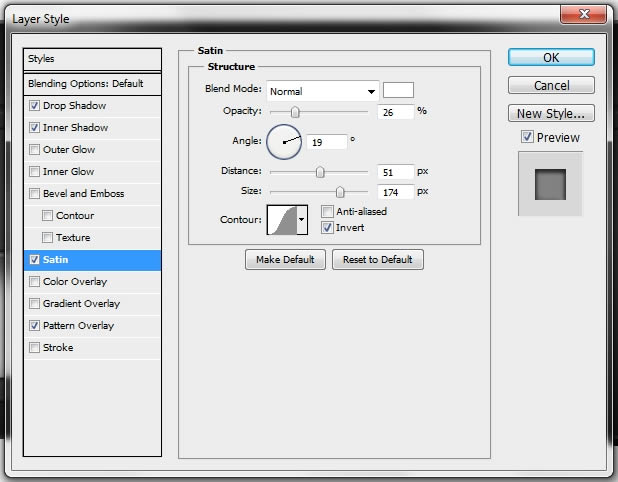
Task: Select the Drop Shadow label
Action: [74, 106]
